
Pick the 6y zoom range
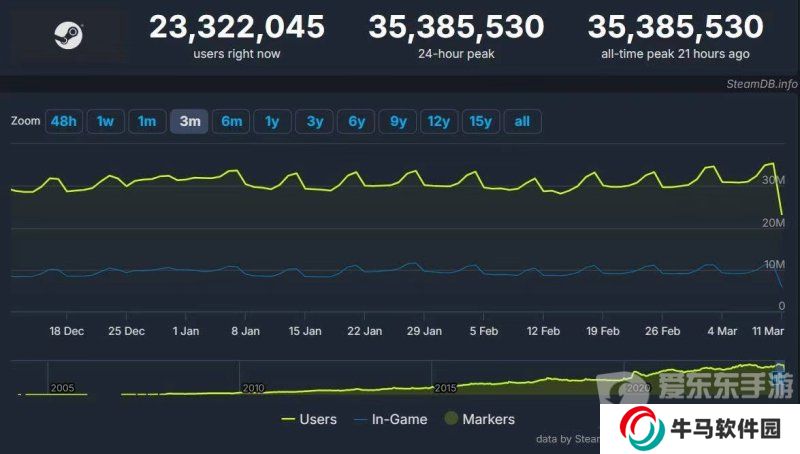pos(356,122)
